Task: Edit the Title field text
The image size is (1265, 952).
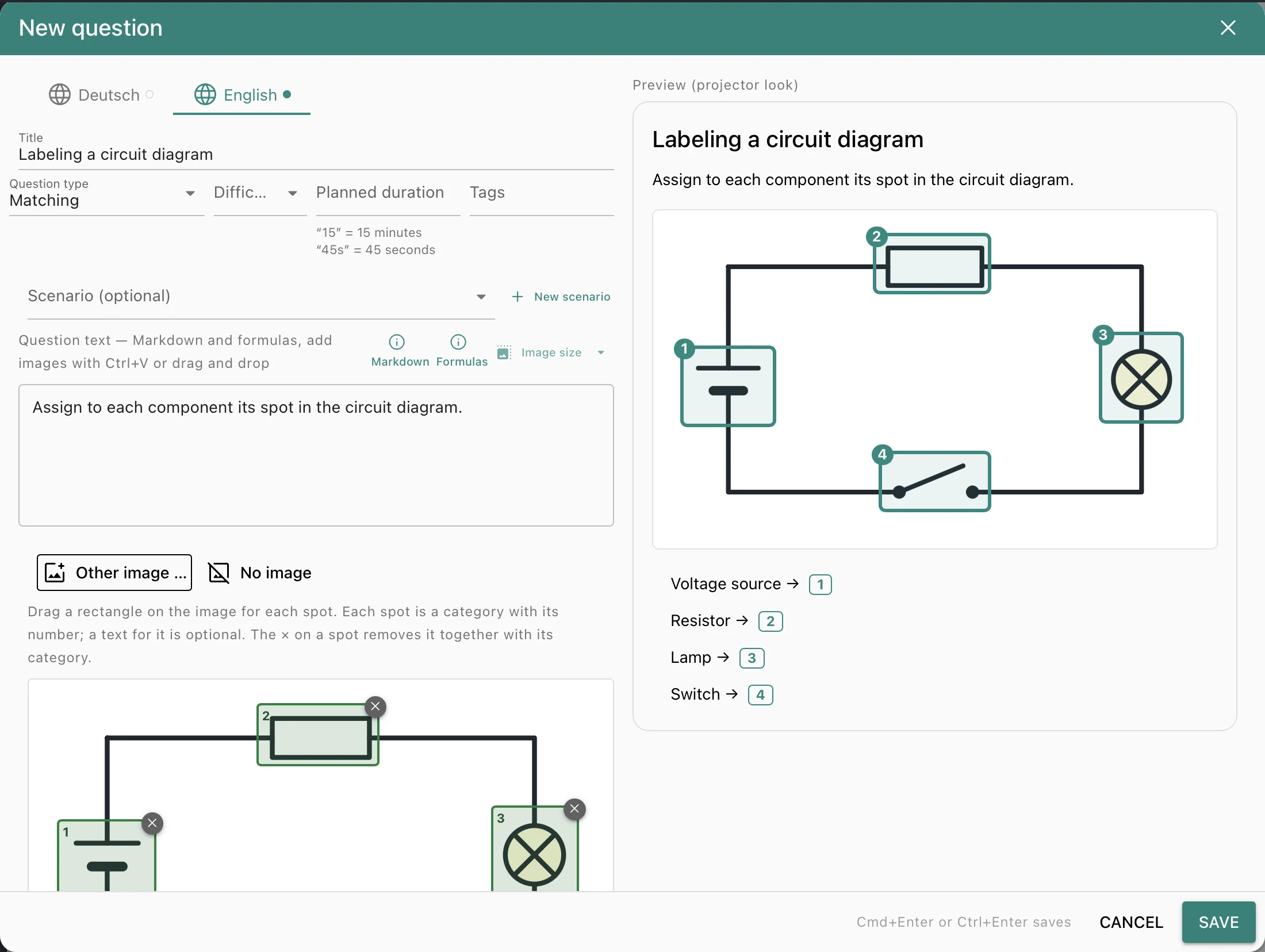Action: (x=316, y=154)
